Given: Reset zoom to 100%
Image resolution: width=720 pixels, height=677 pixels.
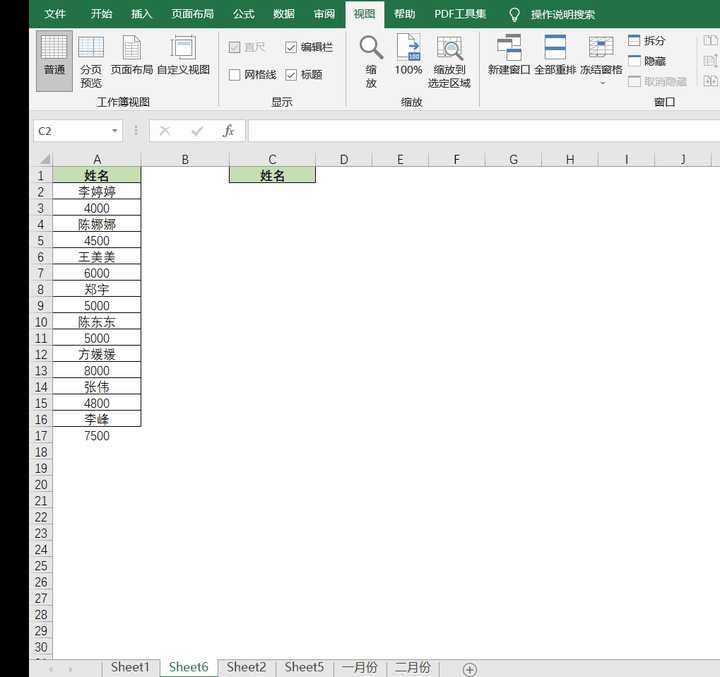Looking at the screenshot, I should (x=408, y=55).
